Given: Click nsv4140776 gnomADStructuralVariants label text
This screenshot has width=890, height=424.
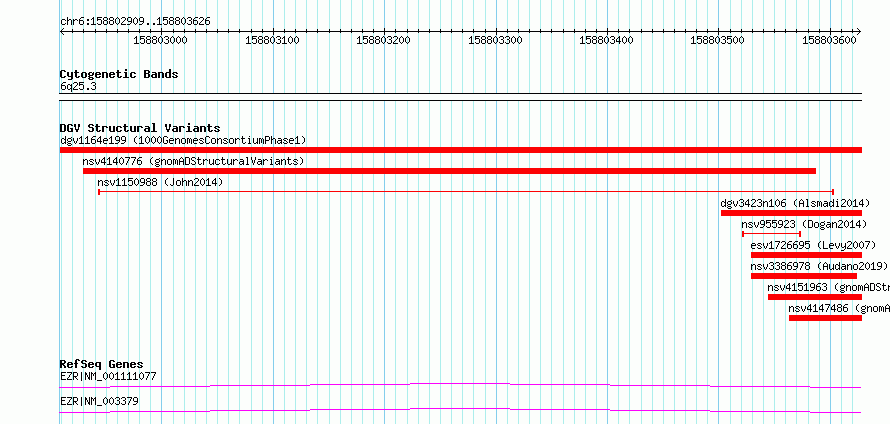Looking at the screenshot, I should (x=194, y=161).
